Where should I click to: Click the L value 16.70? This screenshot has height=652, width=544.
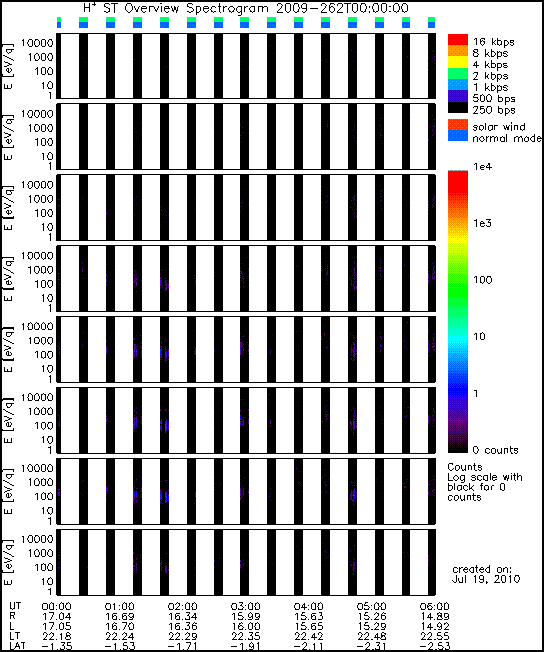click(119, 627)
